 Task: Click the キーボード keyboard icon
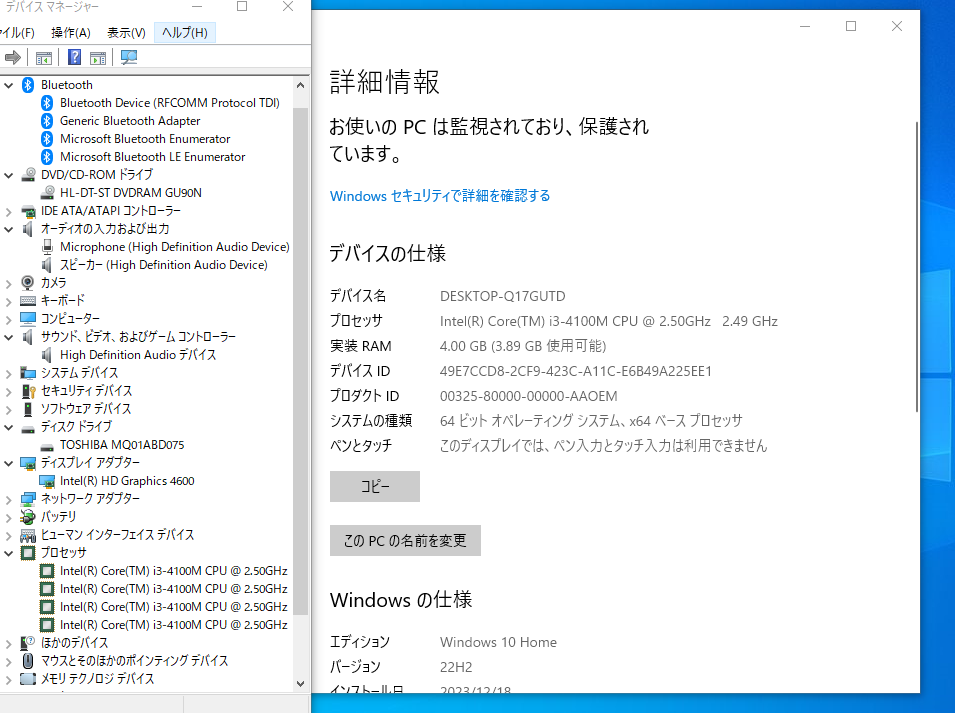coord(28,301)
